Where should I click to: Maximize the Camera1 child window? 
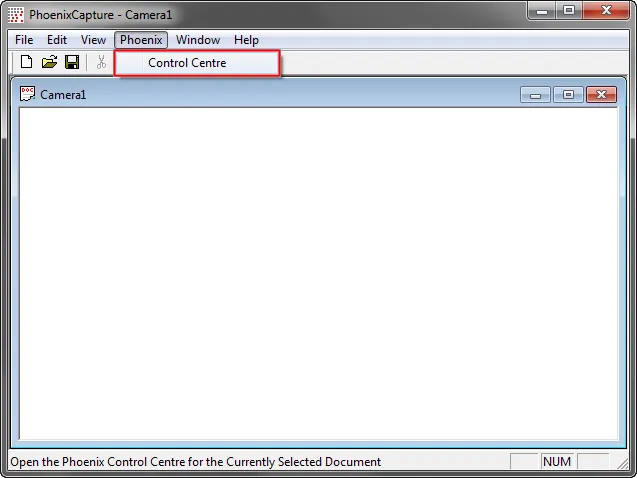tap(568, 95)
